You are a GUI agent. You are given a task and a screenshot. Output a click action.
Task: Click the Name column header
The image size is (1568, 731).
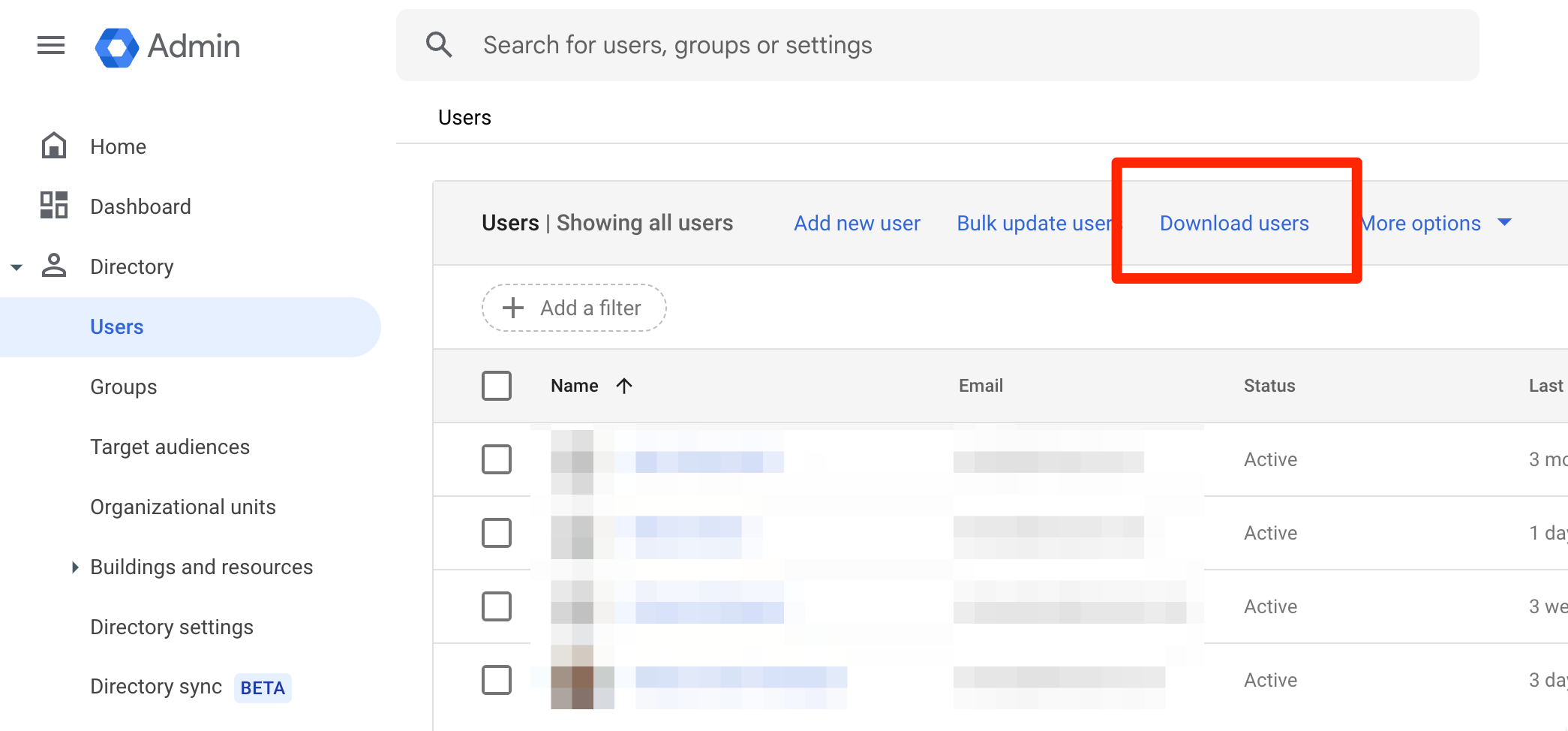click(x=575, y=386)
